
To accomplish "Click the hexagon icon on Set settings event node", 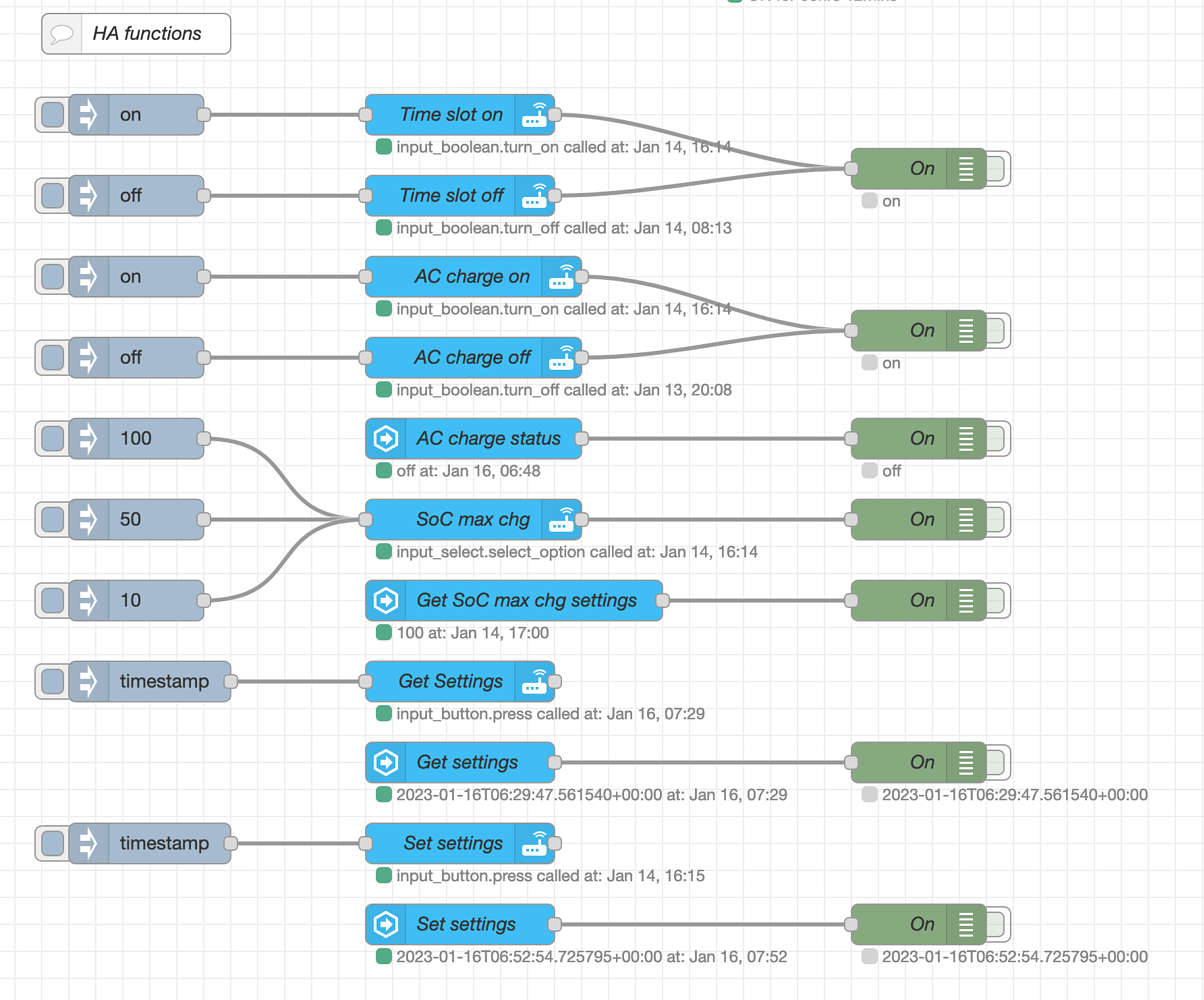I will [385, 924].
